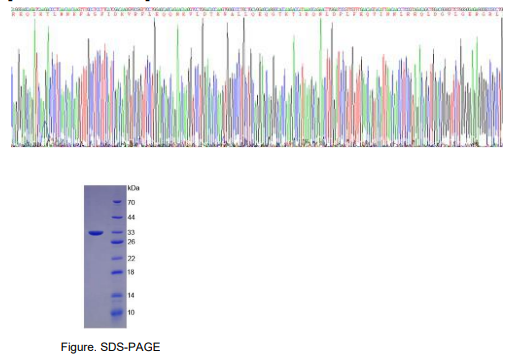
Task: Click the red amino acid sequence row
Action: [257, 14]
